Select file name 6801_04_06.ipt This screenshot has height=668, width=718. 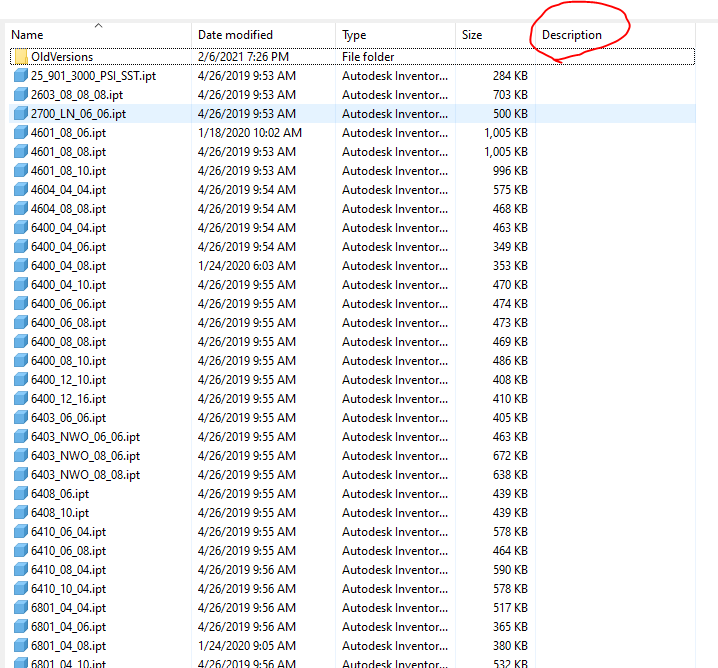pyautogui.click(x=68, y=627)
